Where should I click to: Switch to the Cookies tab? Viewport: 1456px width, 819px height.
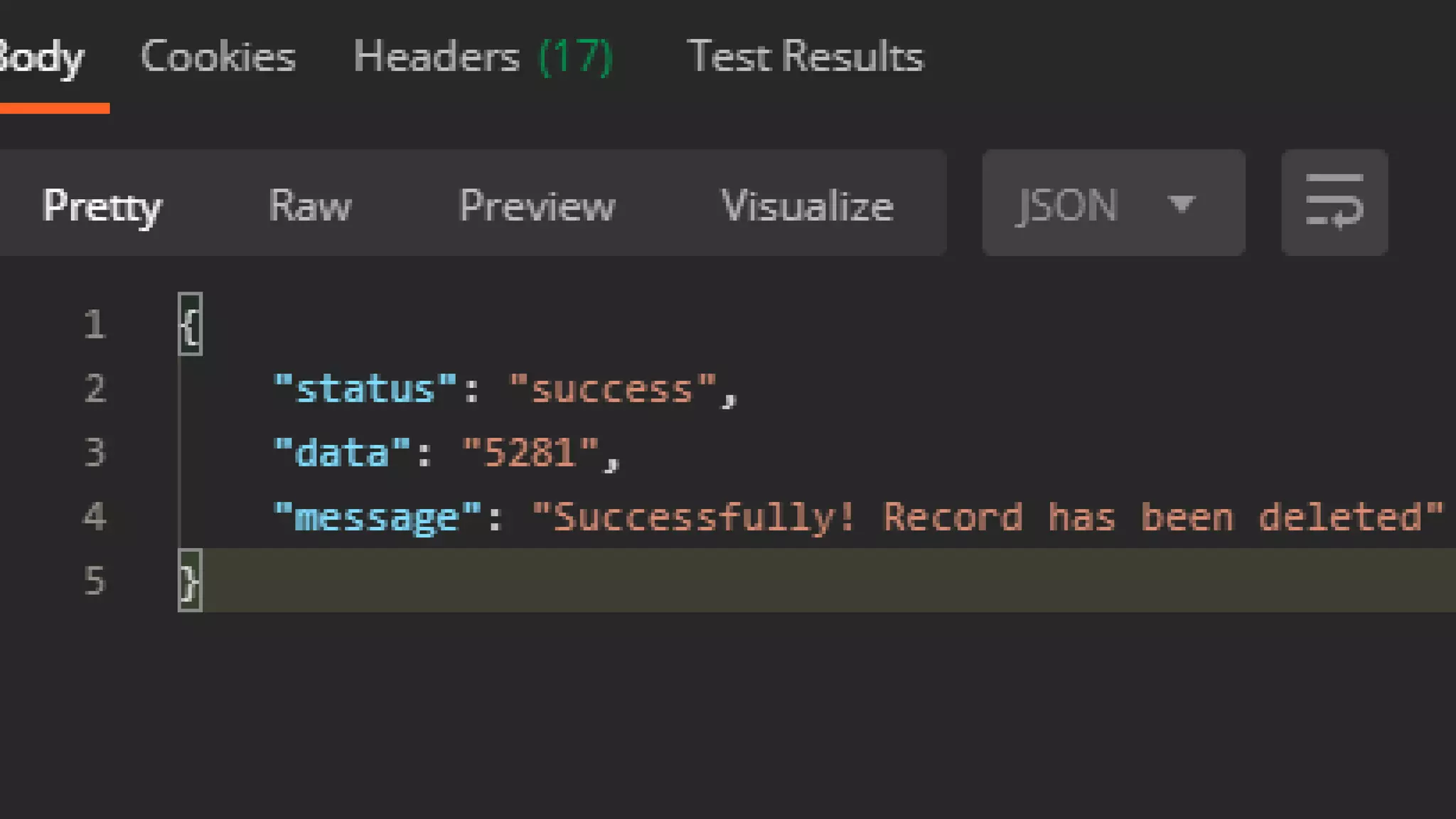[218, 56]
